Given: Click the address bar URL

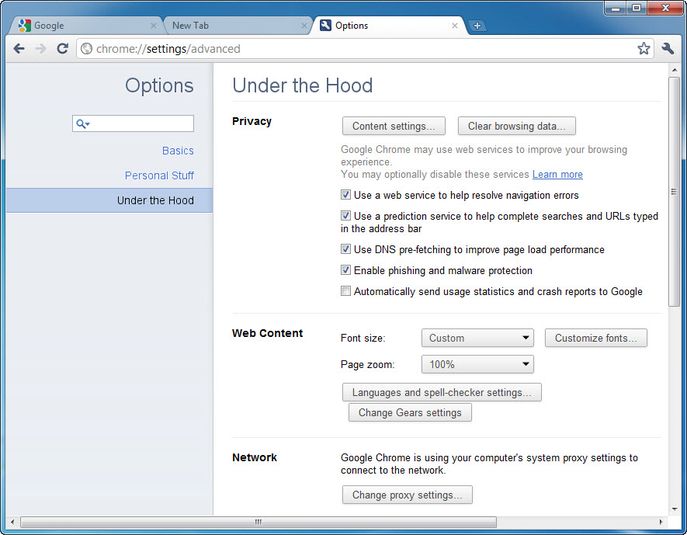Looking at the screenshot, I should point(168,49).
